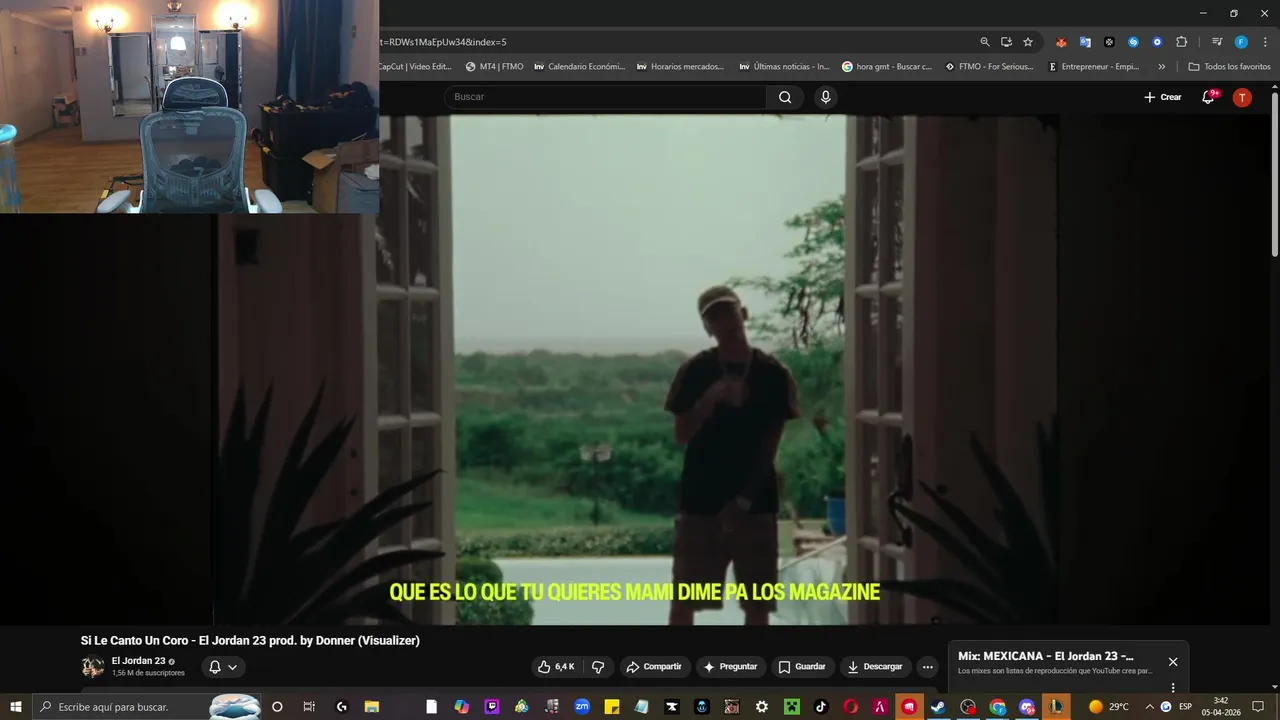The width and height of the screenshot is (1280, 720).
Task: Open Google Translate extension icon
Action: click(x=1085, y=42)
